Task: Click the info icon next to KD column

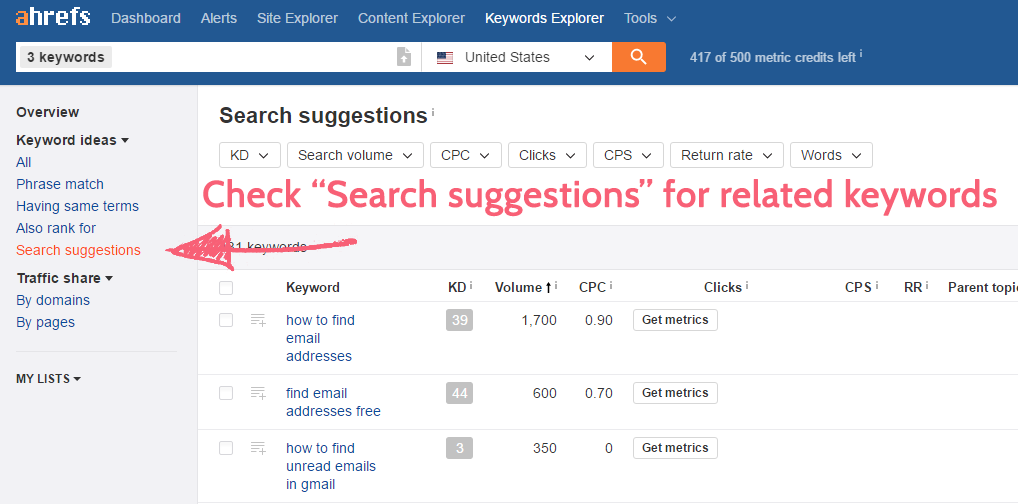Action: [471, 285]
